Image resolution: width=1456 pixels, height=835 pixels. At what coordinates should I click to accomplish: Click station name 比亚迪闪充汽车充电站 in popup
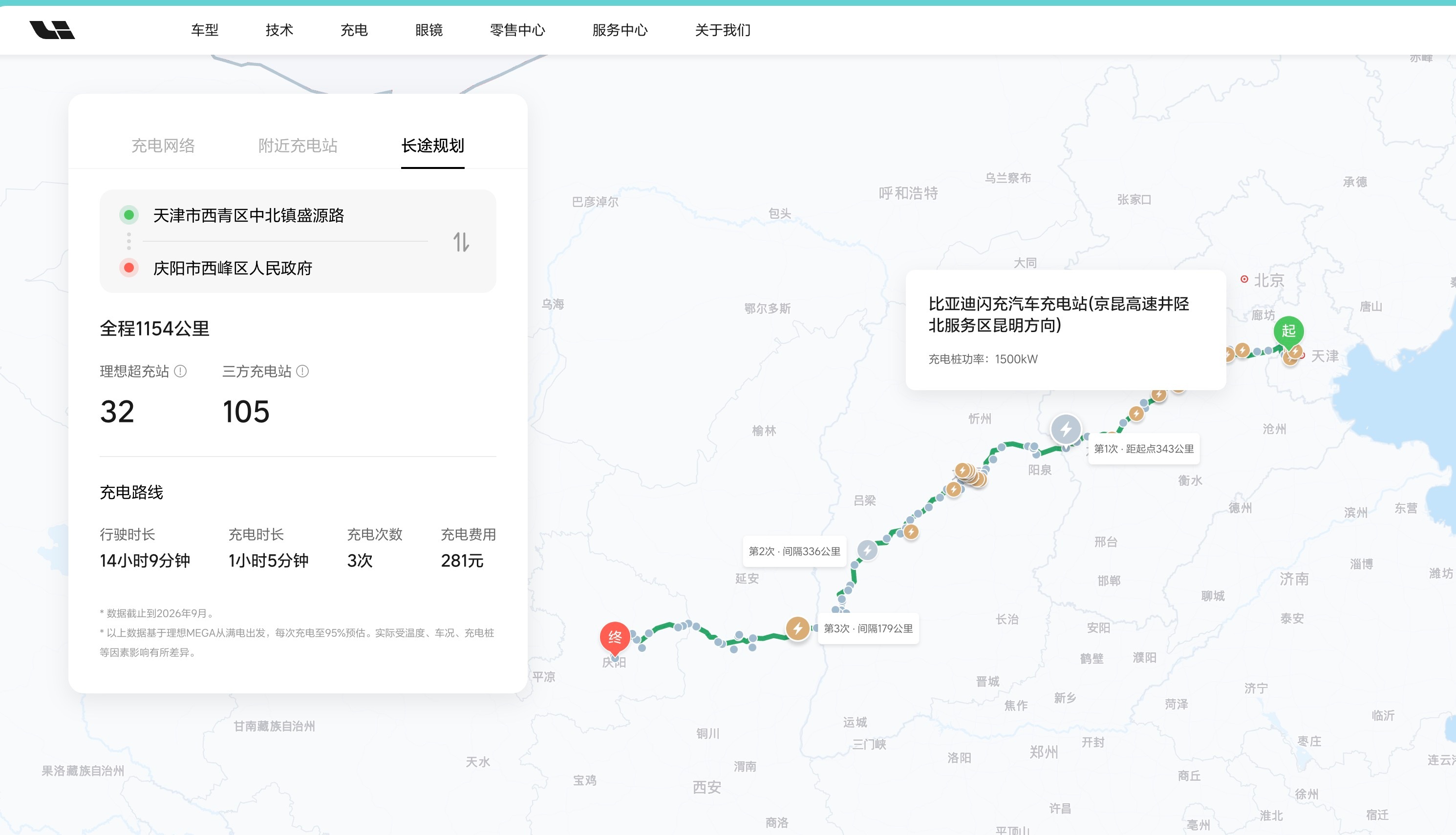[1059, 314]
